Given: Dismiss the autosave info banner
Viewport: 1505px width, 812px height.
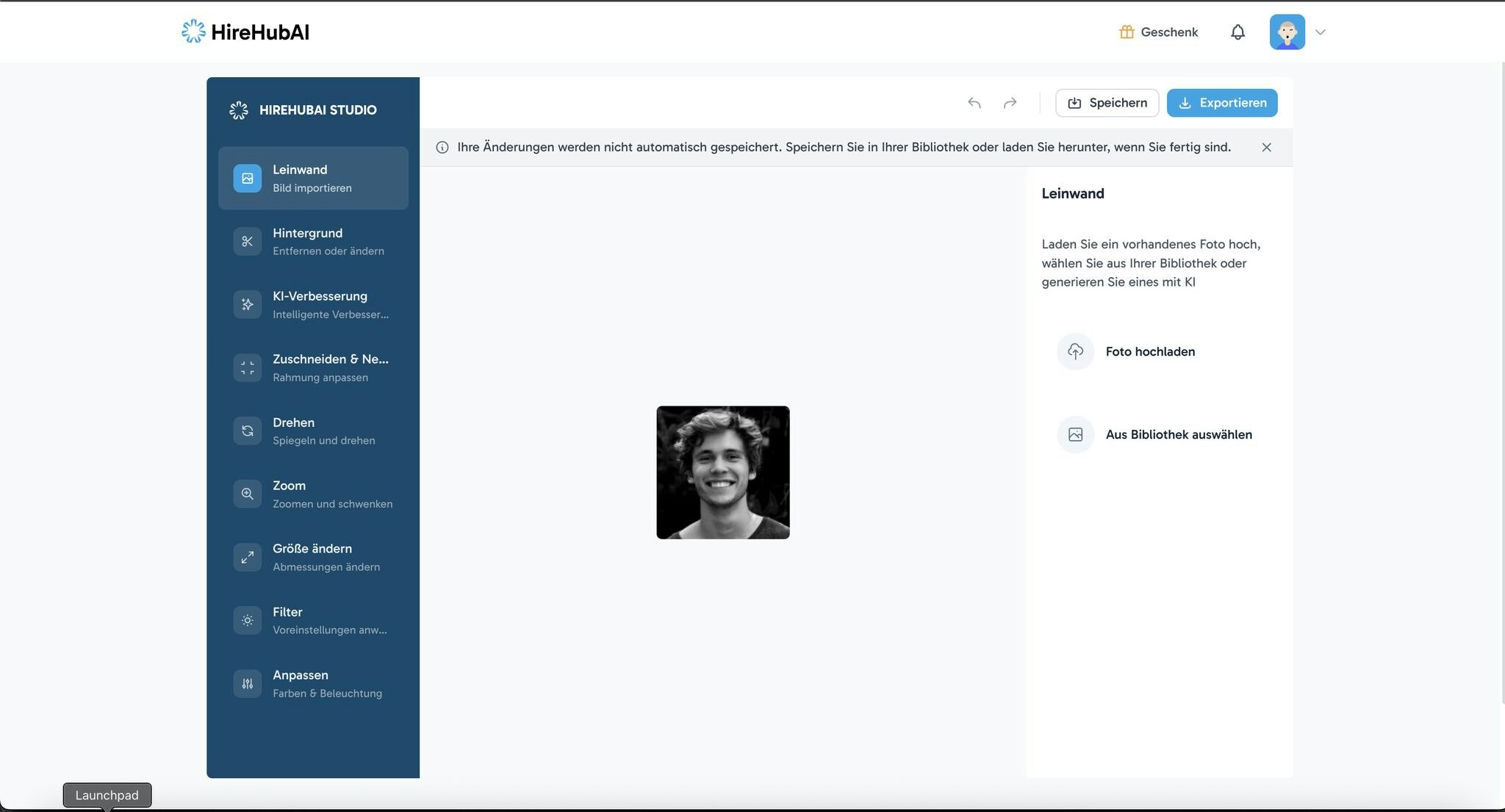Looking at the screenshot, I should 1266,147.
